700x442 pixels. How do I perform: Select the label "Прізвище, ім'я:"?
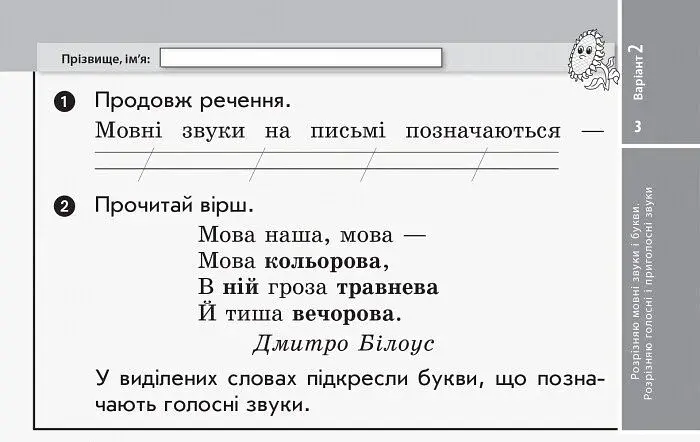point(106,59)
